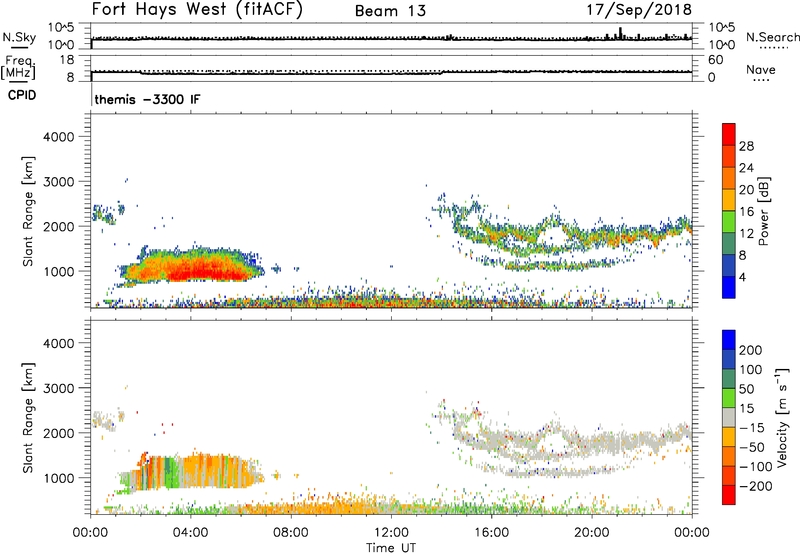Click the '04:00' time axis label

coord(190,533)
